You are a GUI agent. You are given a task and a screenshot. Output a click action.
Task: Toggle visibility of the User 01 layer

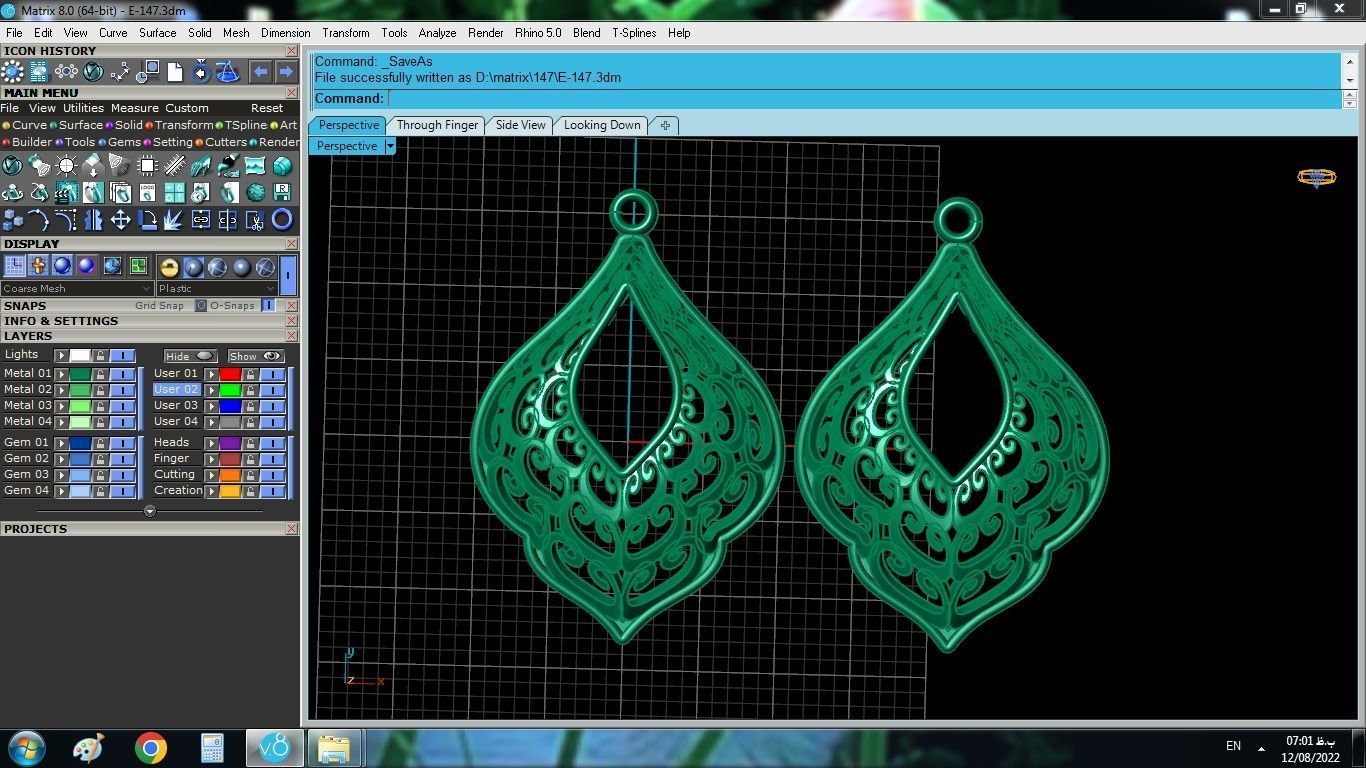(x=272, y=373)
